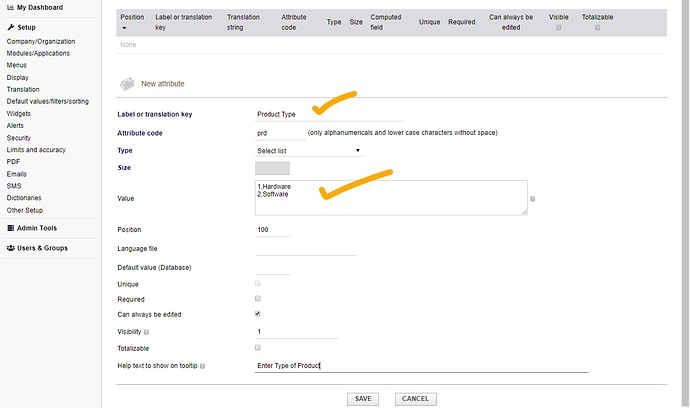Click the info icon next to Visibility
Viewport: 690px width, 408px height.
click(x=147, y=332)
